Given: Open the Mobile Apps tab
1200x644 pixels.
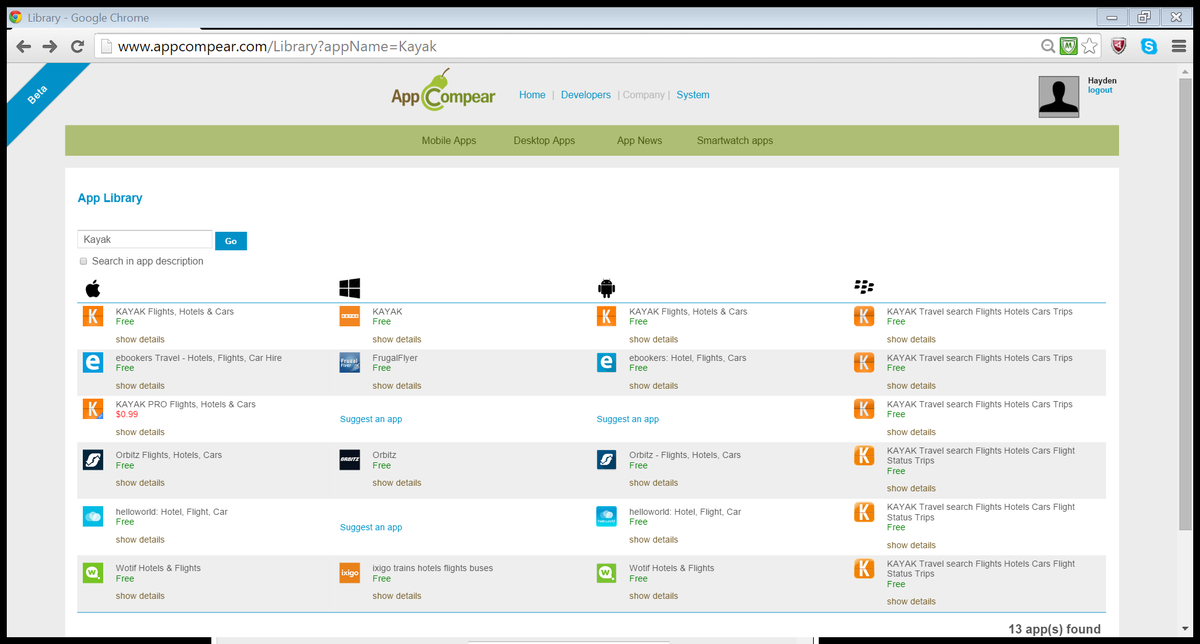Looking at the screenshot, I should coord(449,141).
